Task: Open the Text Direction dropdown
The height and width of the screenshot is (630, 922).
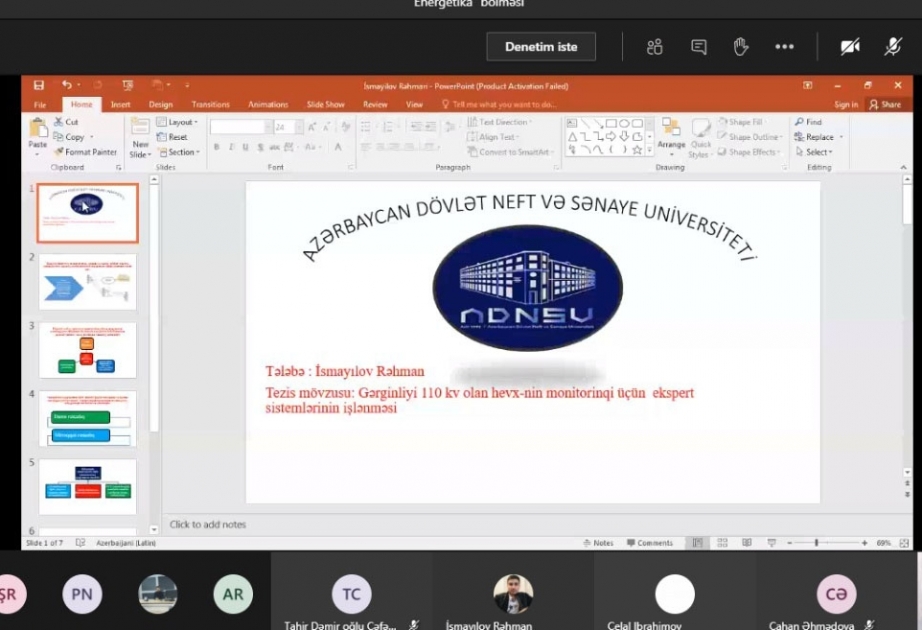Action: point(500,122)
